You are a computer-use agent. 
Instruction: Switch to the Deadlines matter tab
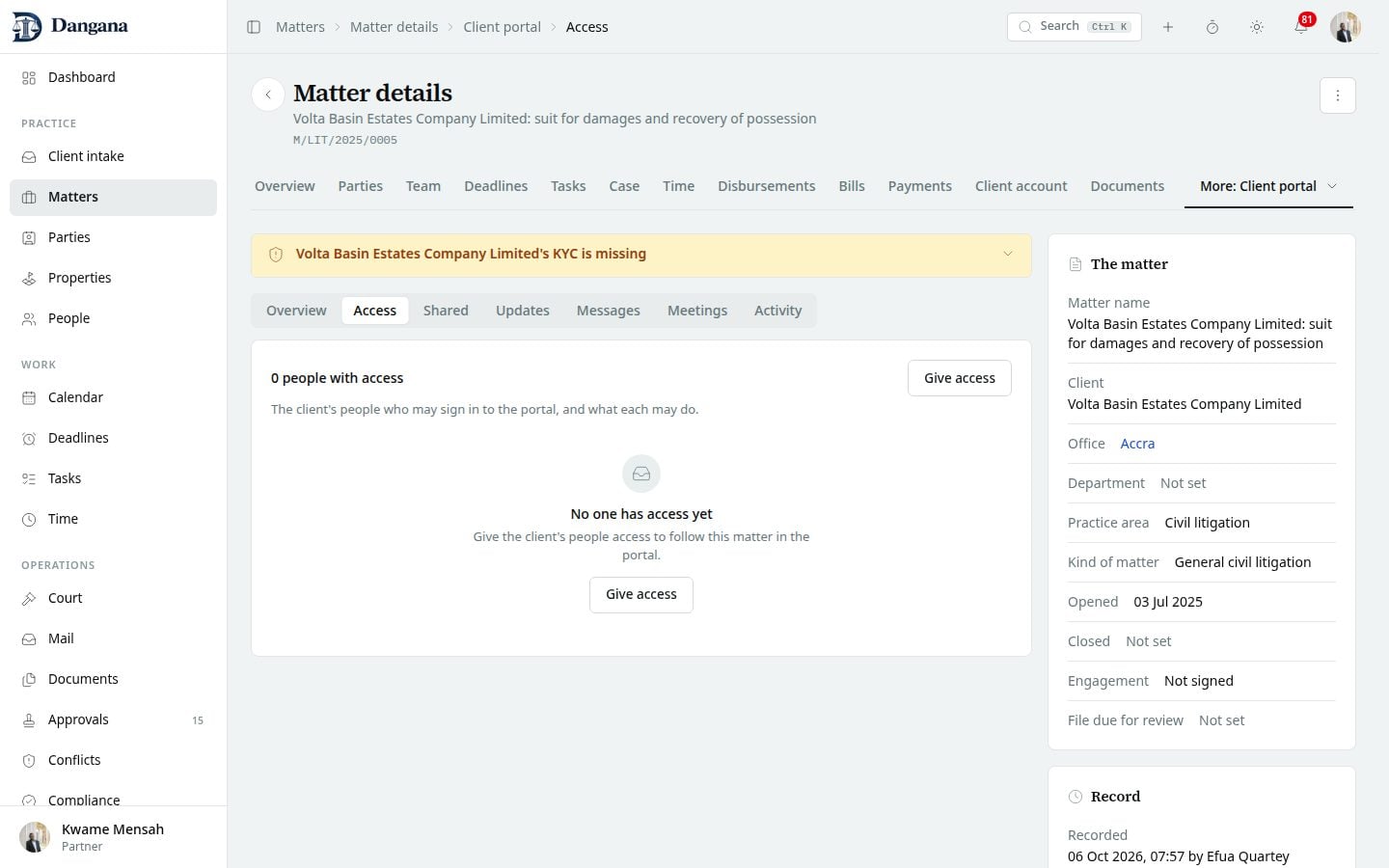point(496,186)
